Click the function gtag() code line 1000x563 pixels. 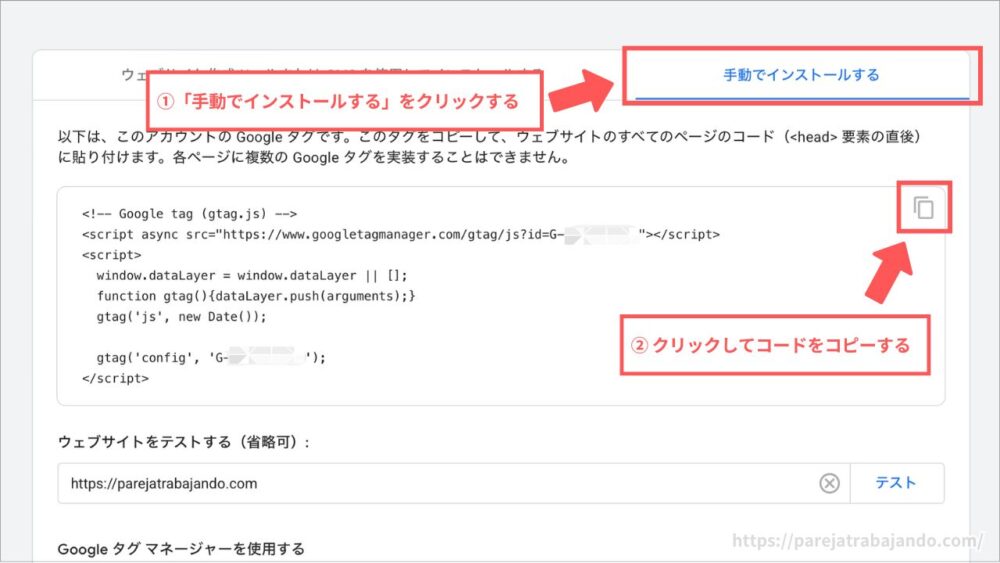click(256, 296)
